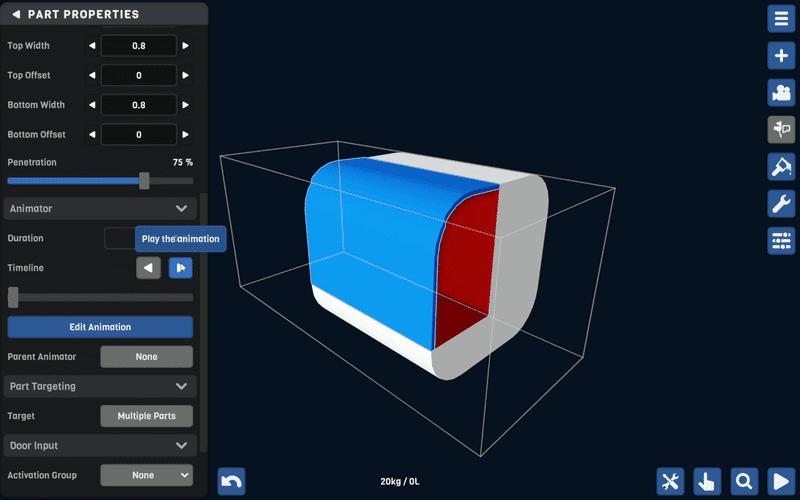This screenshot has height=500, width=800.
Task: Undo the last action
Action: (231, 481)
